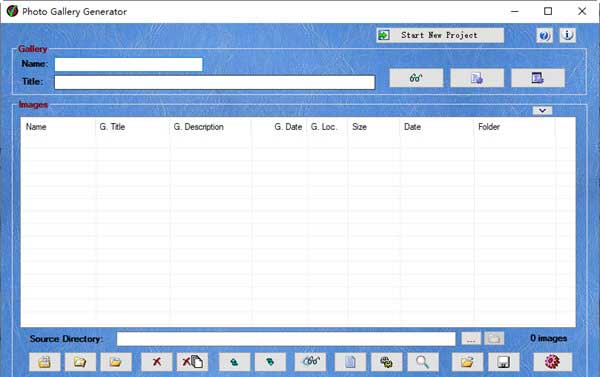This screenshot has height=377, width=600.
Task: Show program info via the 'i' icon
Action: (567, 35)
